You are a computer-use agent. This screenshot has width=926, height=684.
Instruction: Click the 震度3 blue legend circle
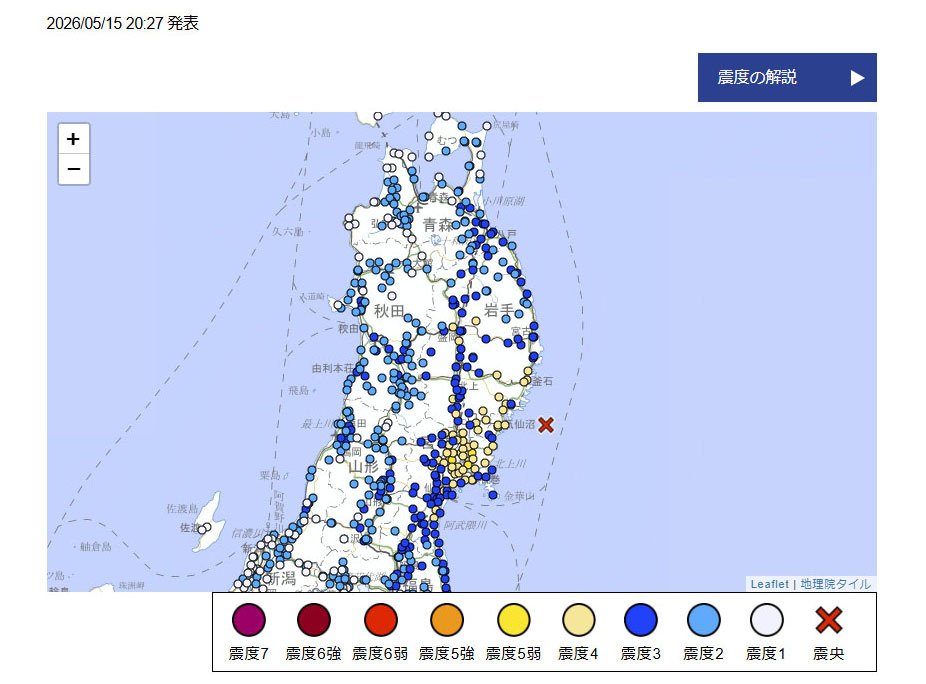pyautogui.click(x=640, y=620)
